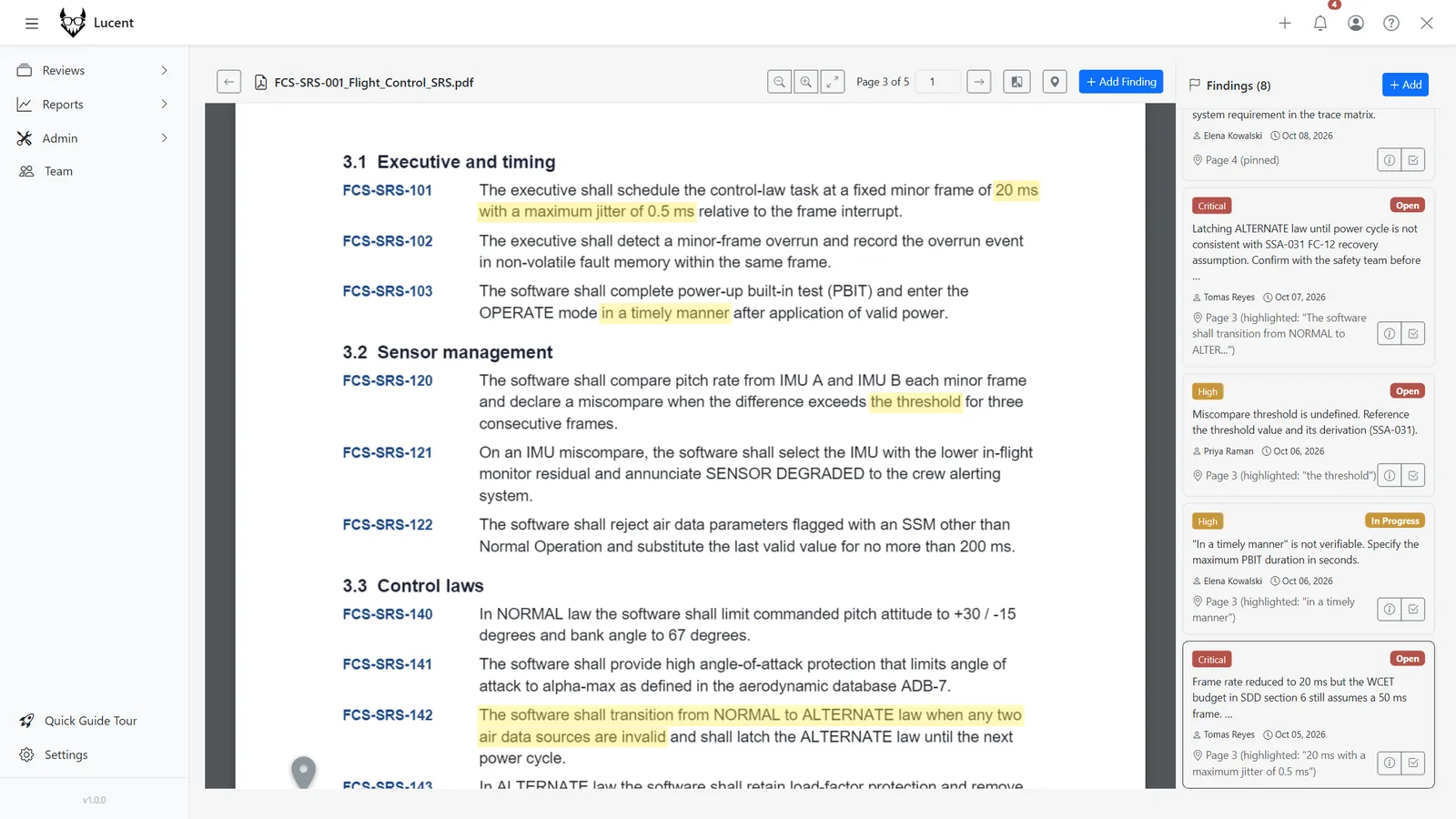
Task: Click the pin marker on the document
Action: click(303, 772)
